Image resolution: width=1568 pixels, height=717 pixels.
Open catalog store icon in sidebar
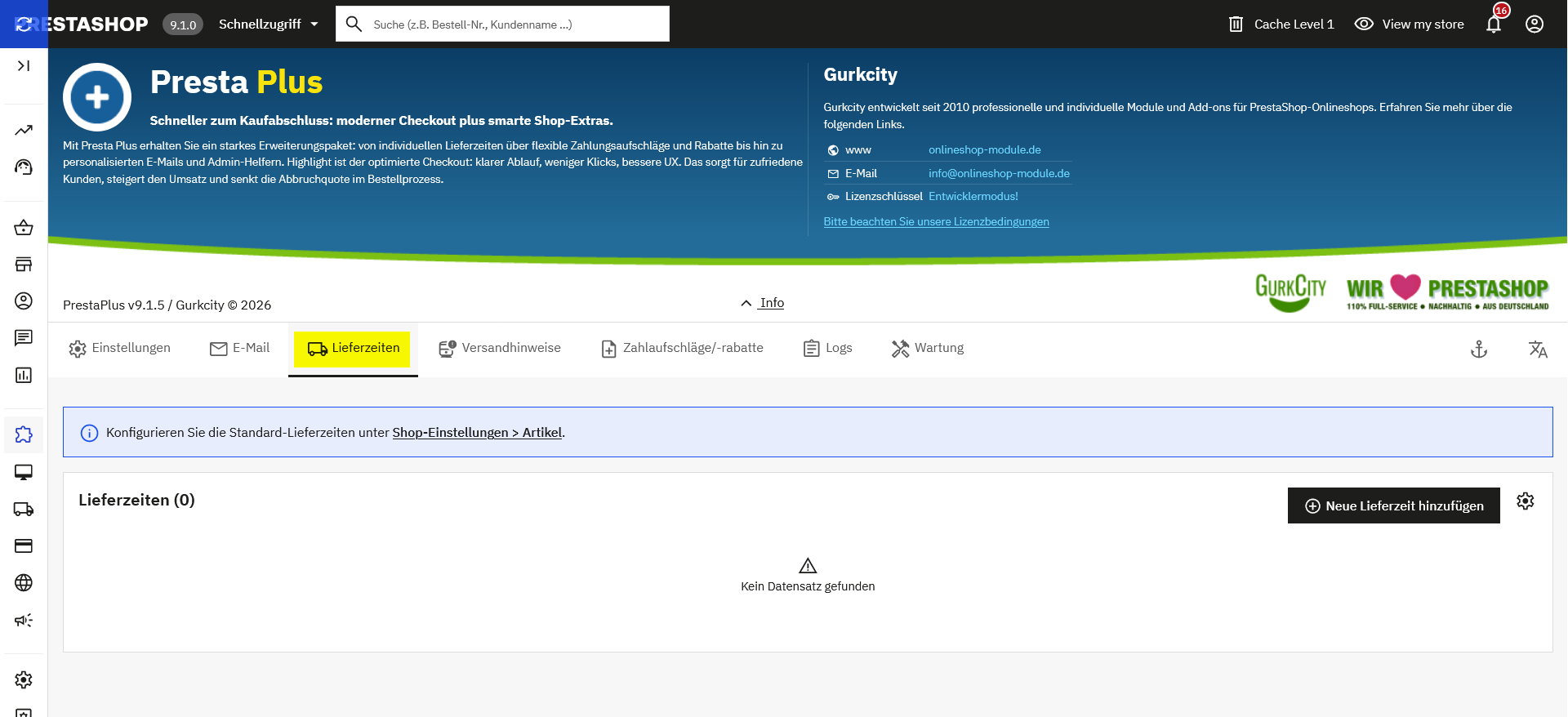tap(24, 264)
